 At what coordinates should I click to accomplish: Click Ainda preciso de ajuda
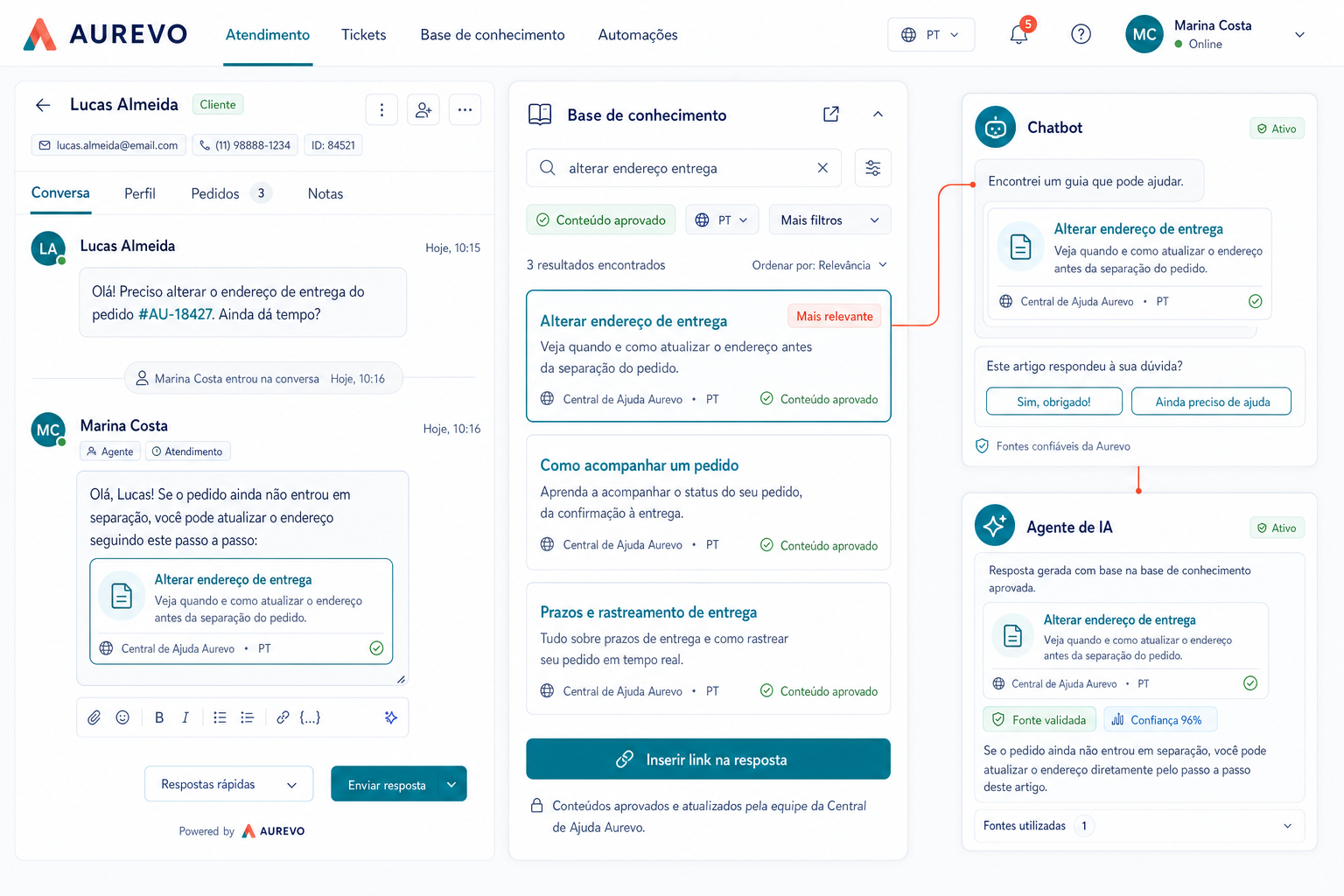click(x=1212, y=402)
